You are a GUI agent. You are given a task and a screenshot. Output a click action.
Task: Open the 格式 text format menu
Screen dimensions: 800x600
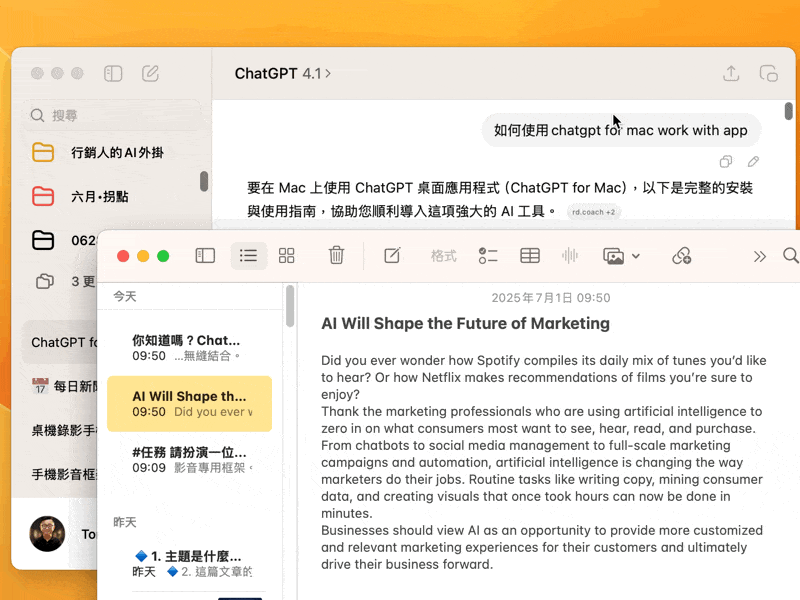443,256
